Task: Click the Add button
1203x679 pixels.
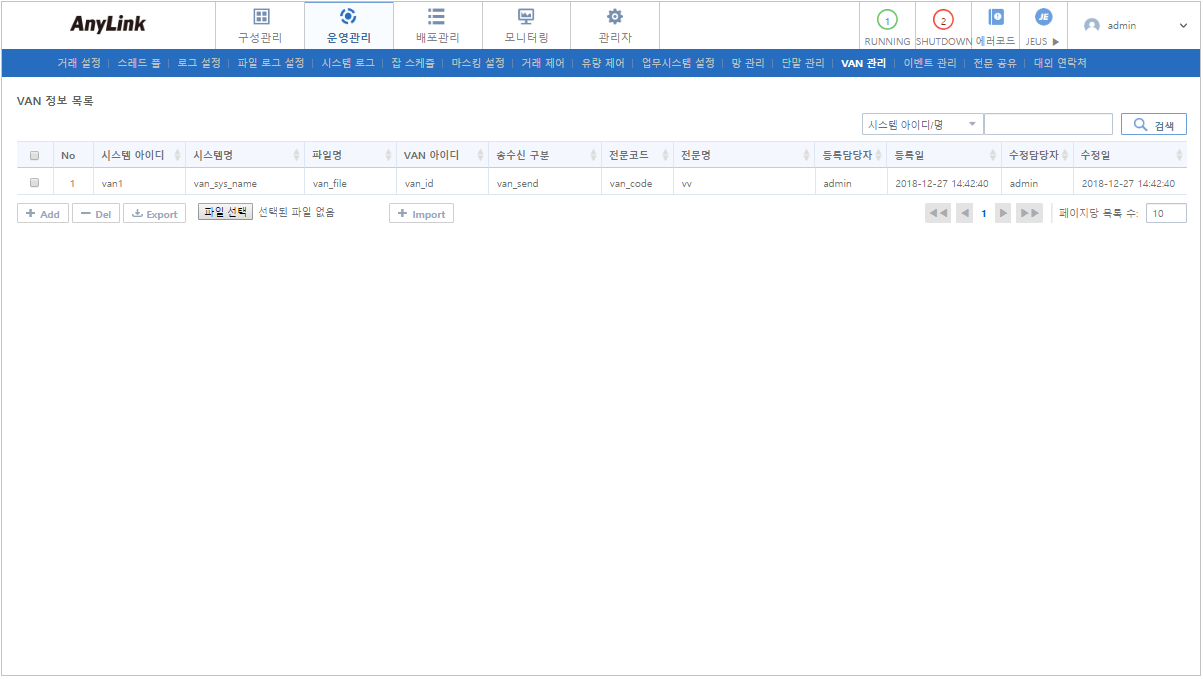Action: click(43, 214)
